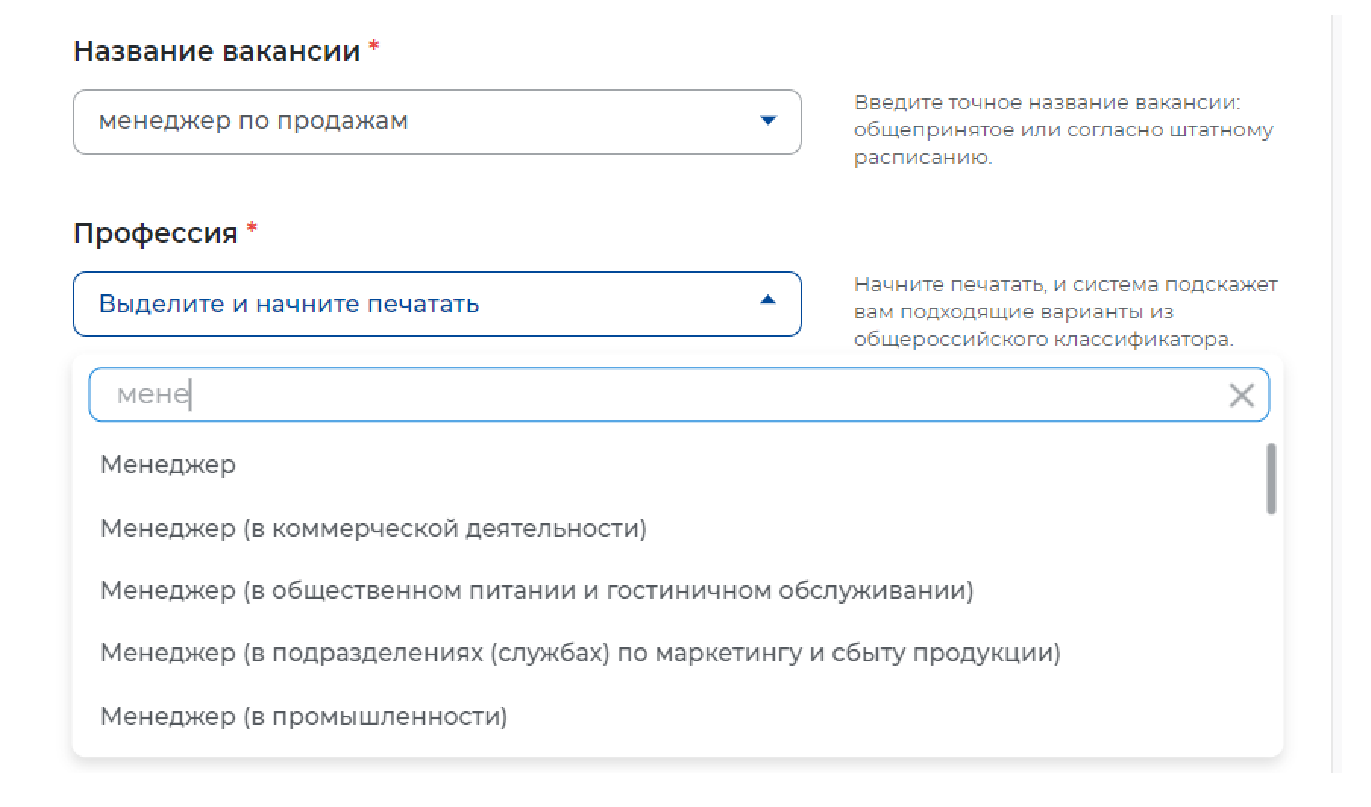Clear the profession search with the X icon
Screen dimensions: 1371x807
(1241, 396)
